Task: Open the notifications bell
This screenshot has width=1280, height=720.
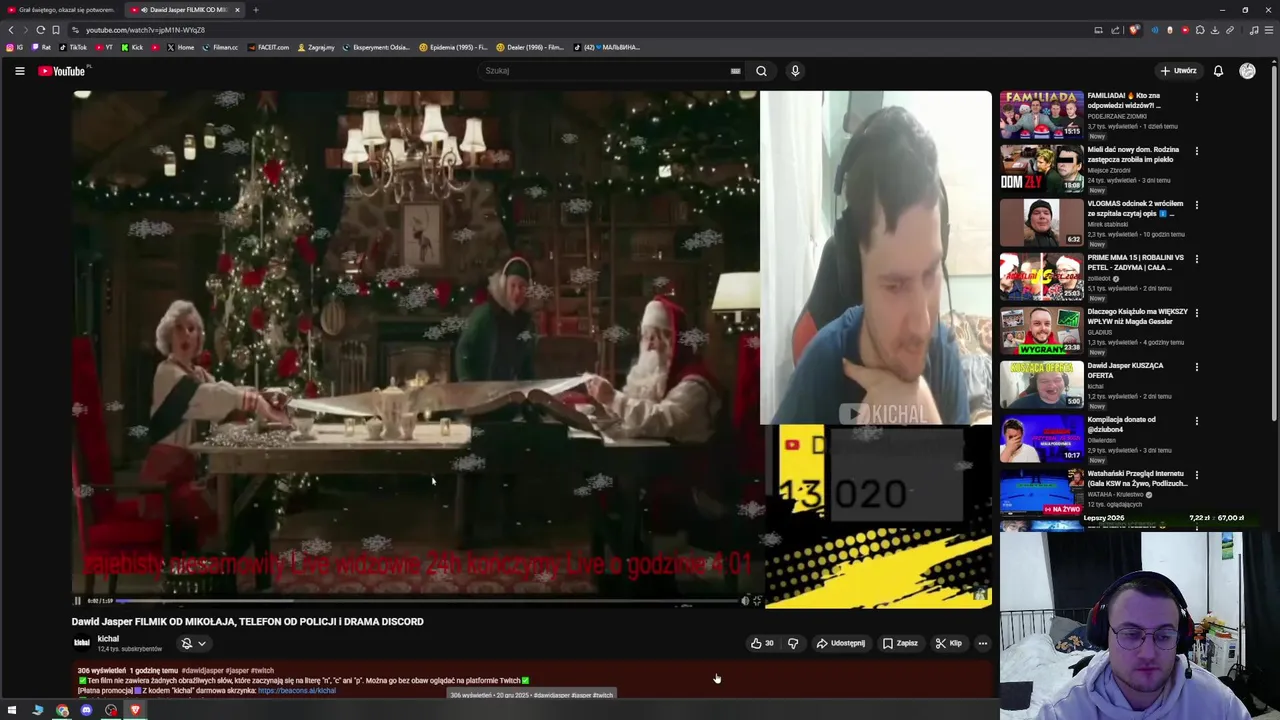Action: [x=1218, y=71]
